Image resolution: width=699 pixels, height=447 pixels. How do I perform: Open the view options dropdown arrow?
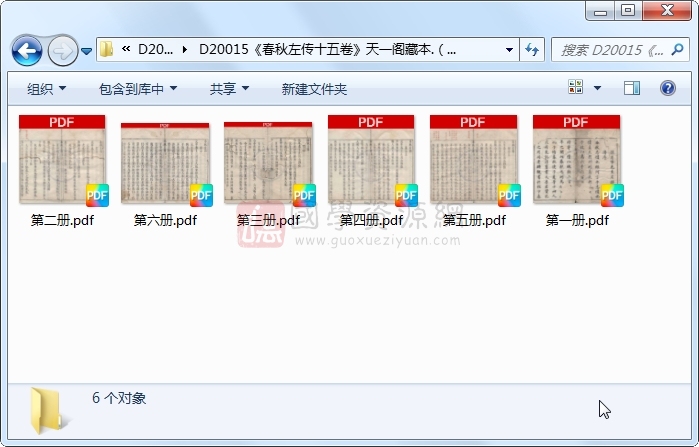597,88
